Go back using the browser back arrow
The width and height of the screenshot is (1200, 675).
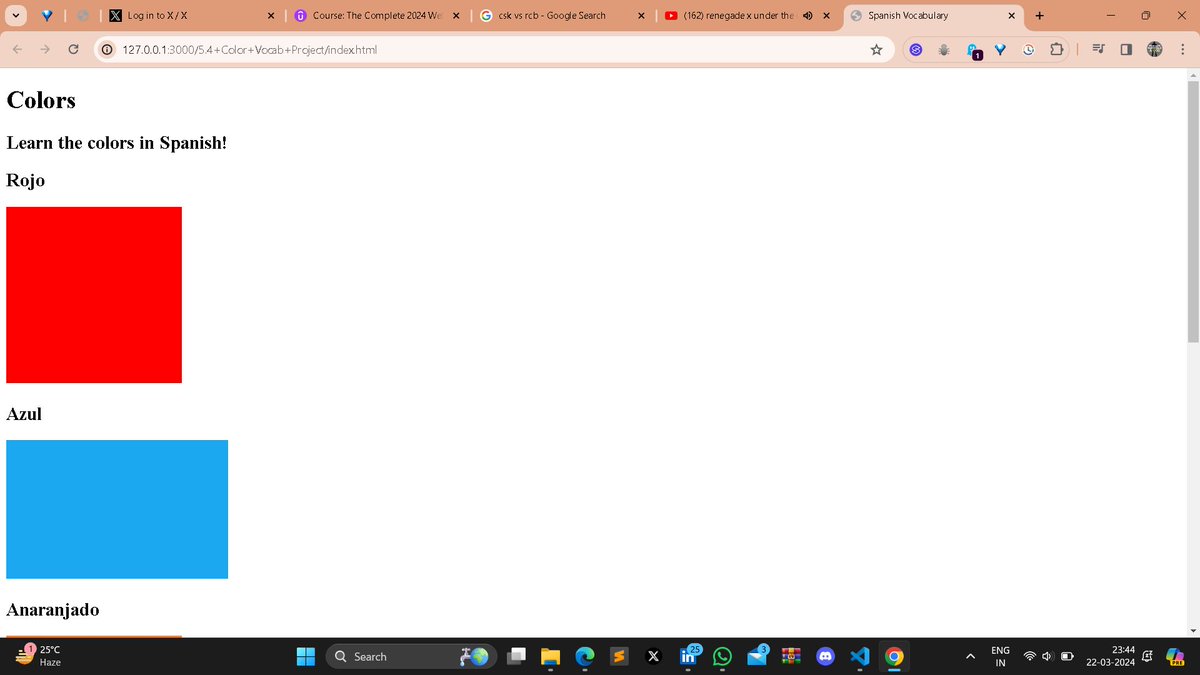(17, 49)
